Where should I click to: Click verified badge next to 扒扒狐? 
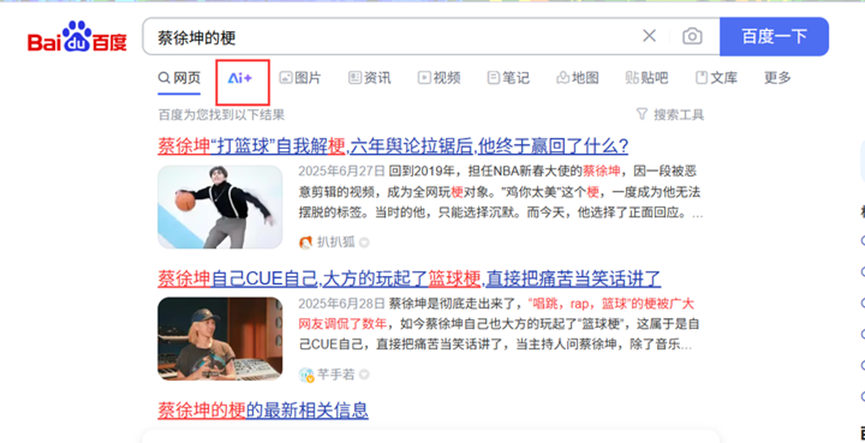click(364, 242)
